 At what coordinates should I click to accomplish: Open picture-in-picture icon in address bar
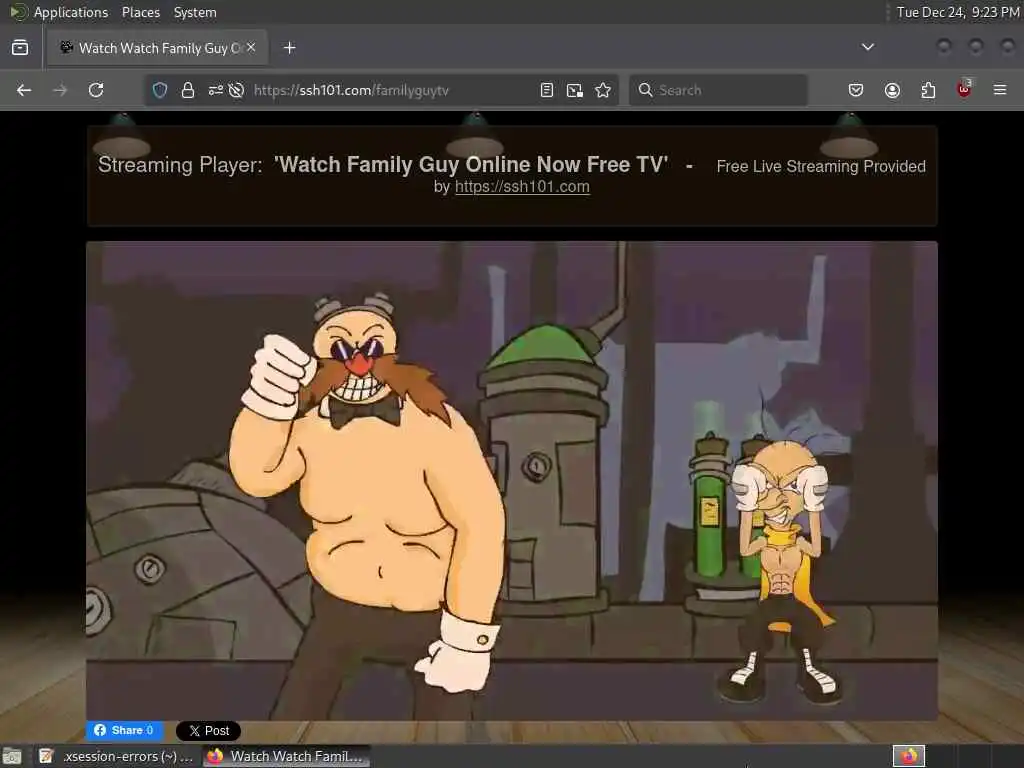[575, 90]
